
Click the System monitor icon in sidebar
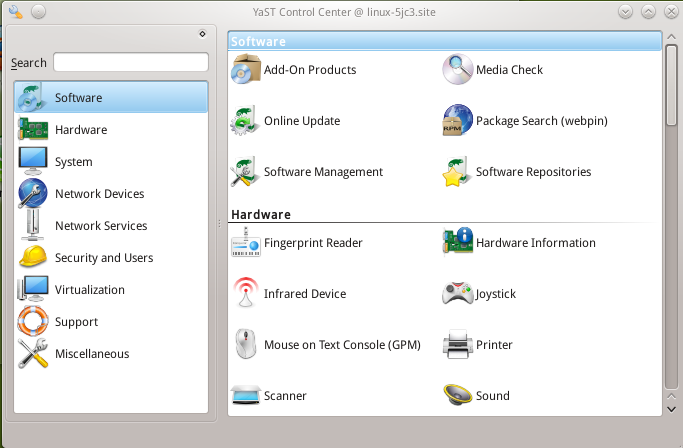tap(33, 161)
